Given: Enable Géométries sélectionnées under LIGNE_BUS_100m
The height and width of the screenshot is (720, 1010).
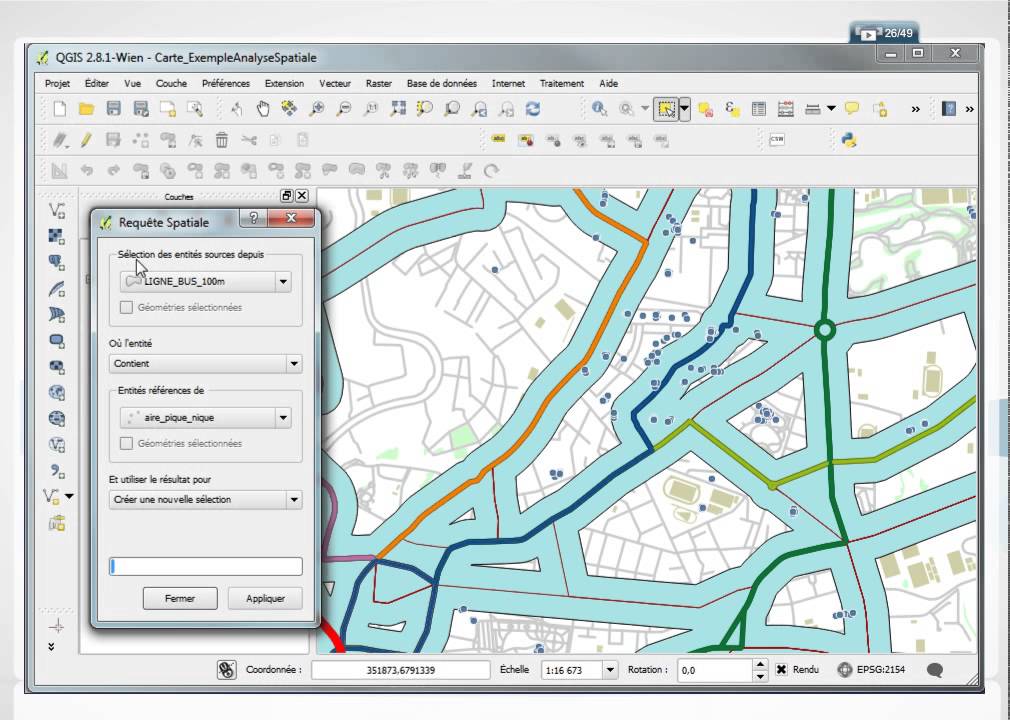Looking at the screenshot, I should [127, 307].
